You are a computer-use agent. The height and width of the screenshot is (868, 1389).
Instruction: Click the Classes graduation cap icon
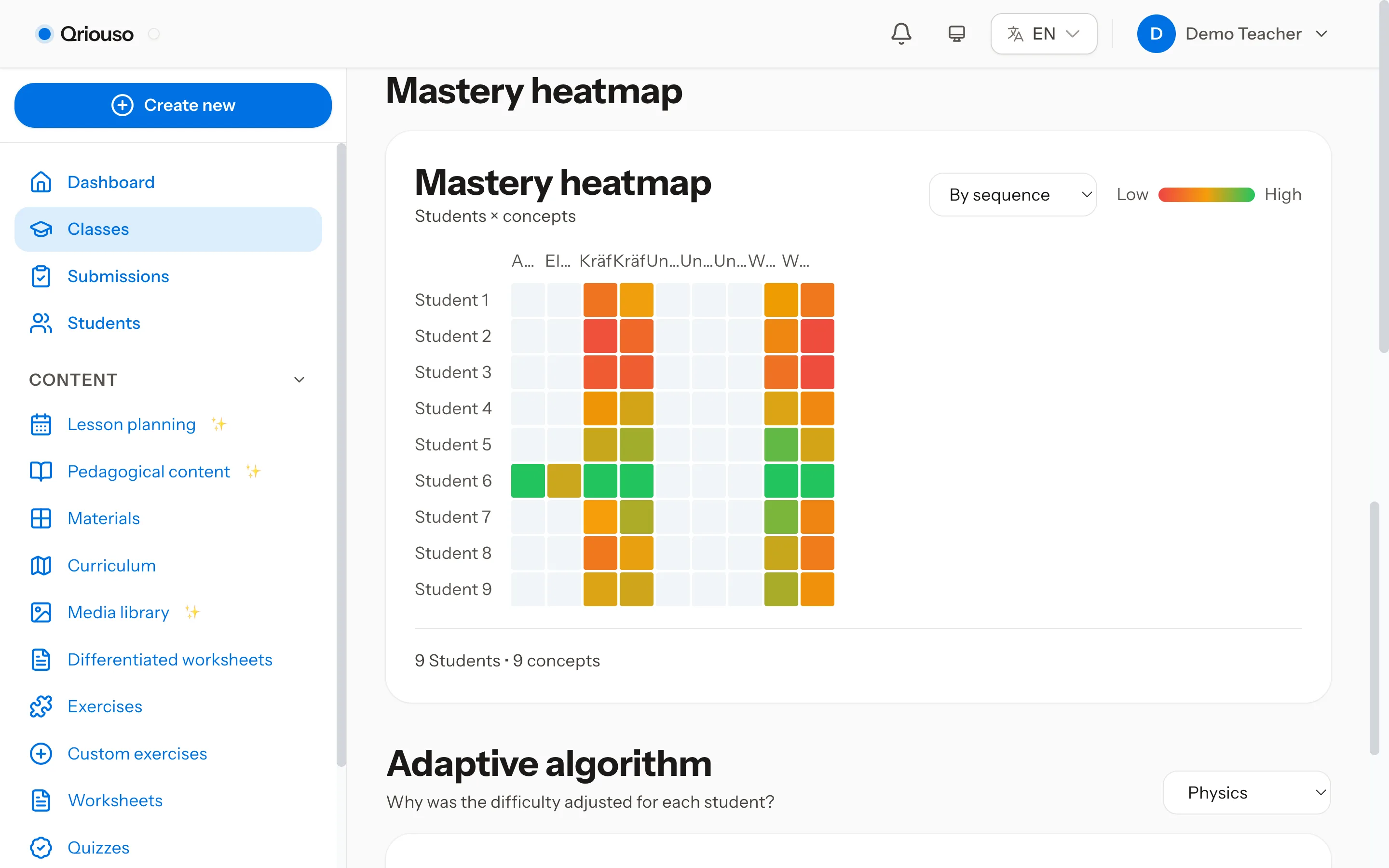(x=41, y=229)
